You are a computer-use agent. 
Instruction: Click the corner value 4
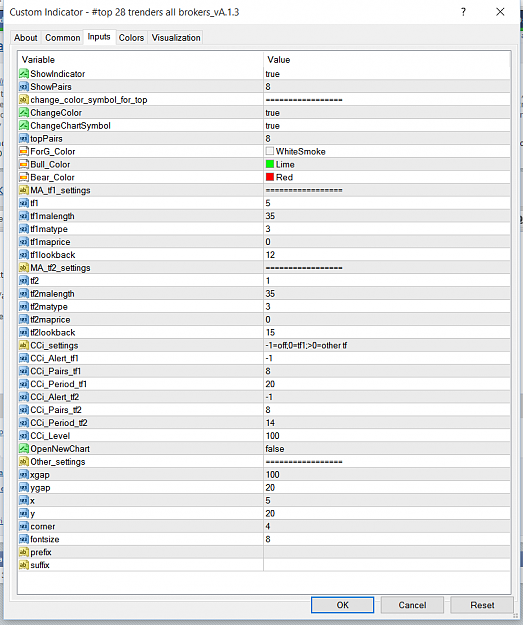tap(268, 526)
